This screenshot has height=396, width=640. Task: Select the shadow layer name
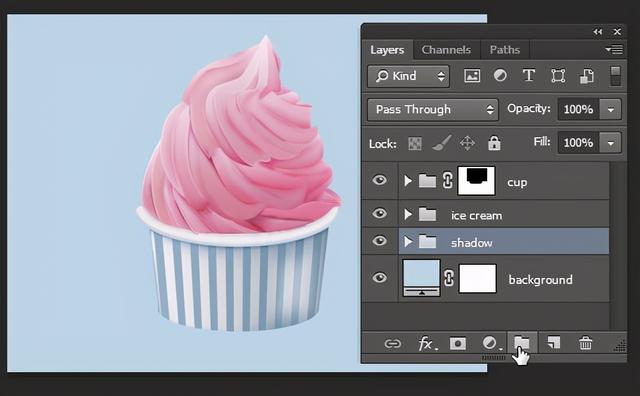click(x=471, y=242)
